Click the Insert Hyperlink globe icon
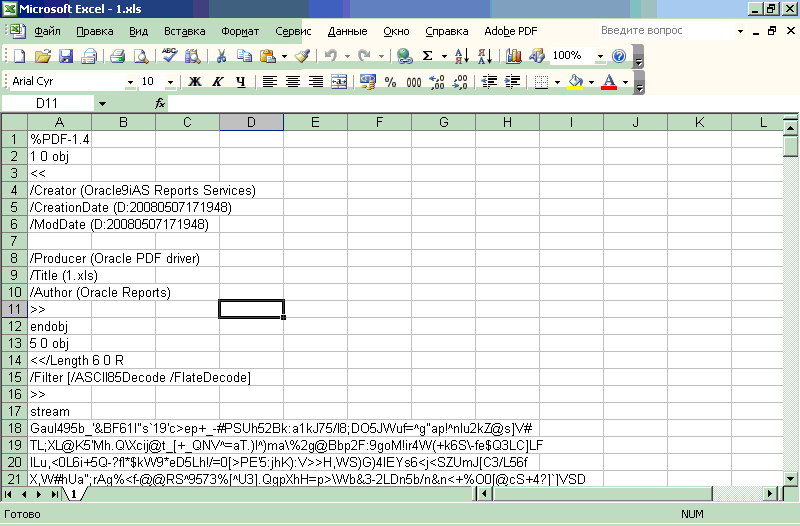The height and width of the screenshot is (526, 800). (404, 56)
